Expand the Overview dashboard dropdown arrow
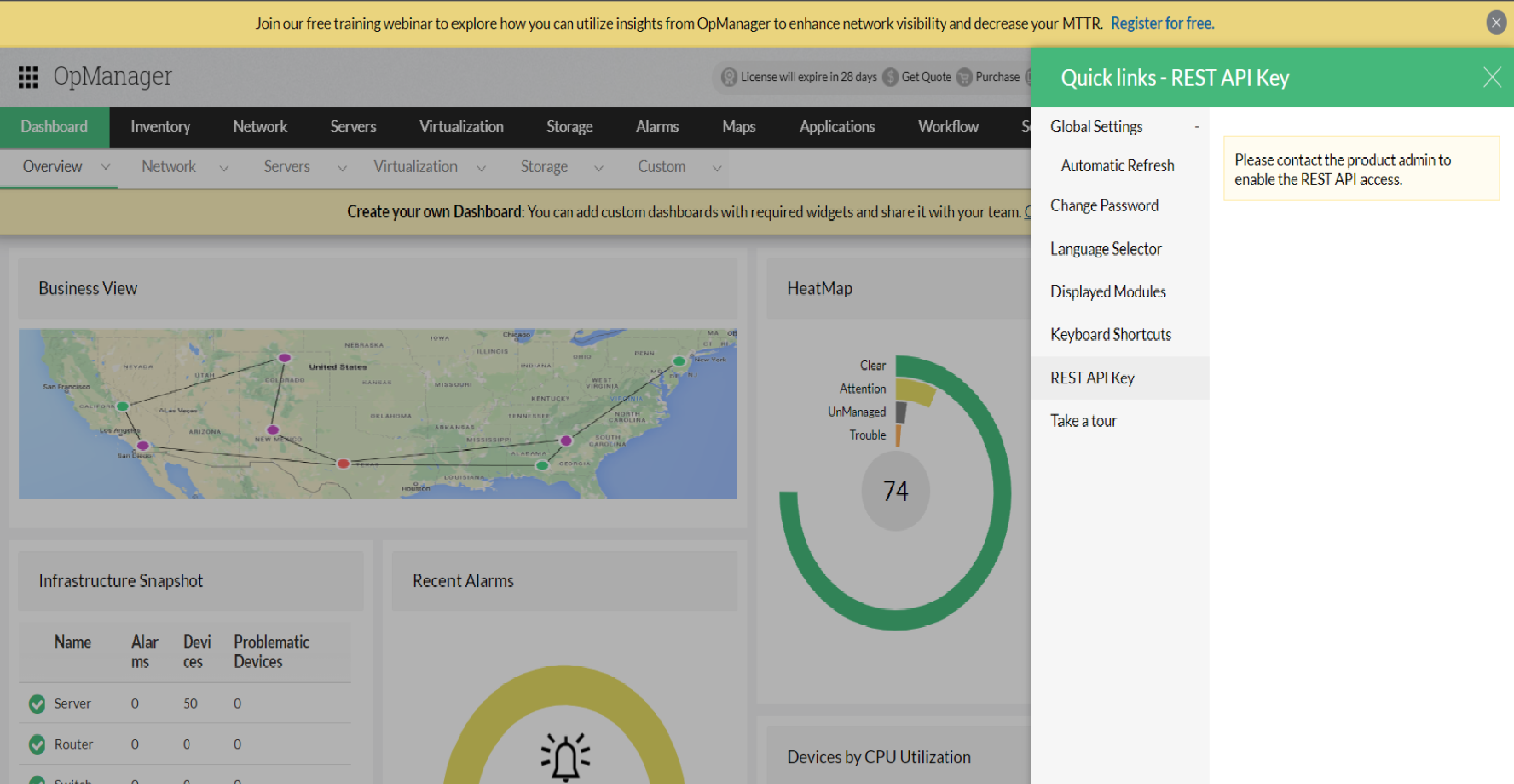1514x784 pixels. point(106,167)
